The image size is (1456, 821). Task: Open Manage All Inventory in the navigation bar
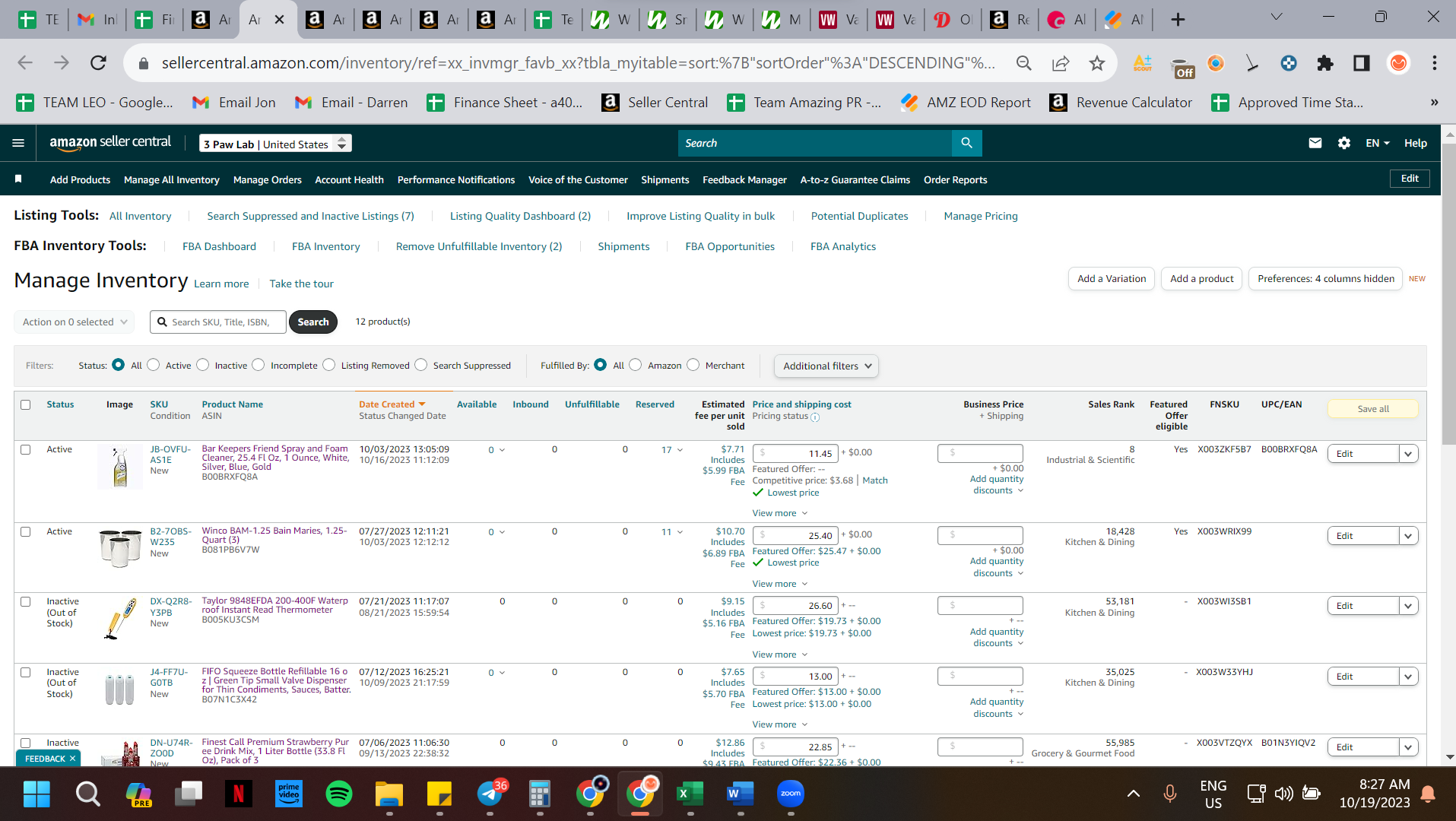pos(172,179)
